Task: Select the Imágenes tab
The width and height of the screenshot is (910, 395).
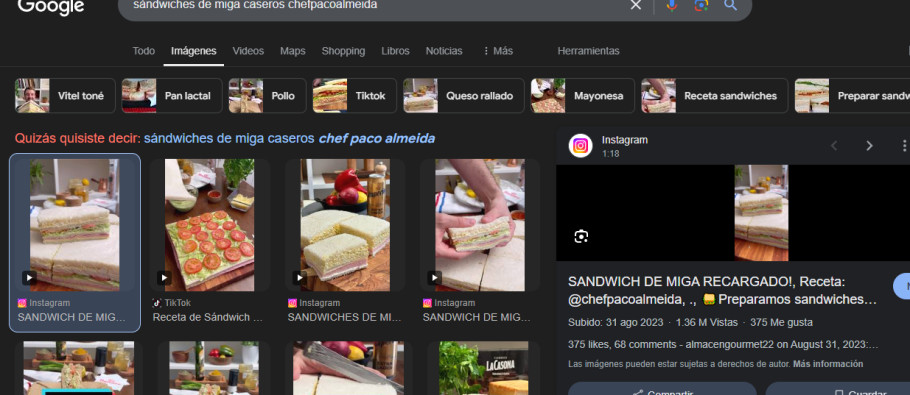Action: pyautogui.click(x=193, y=51)
